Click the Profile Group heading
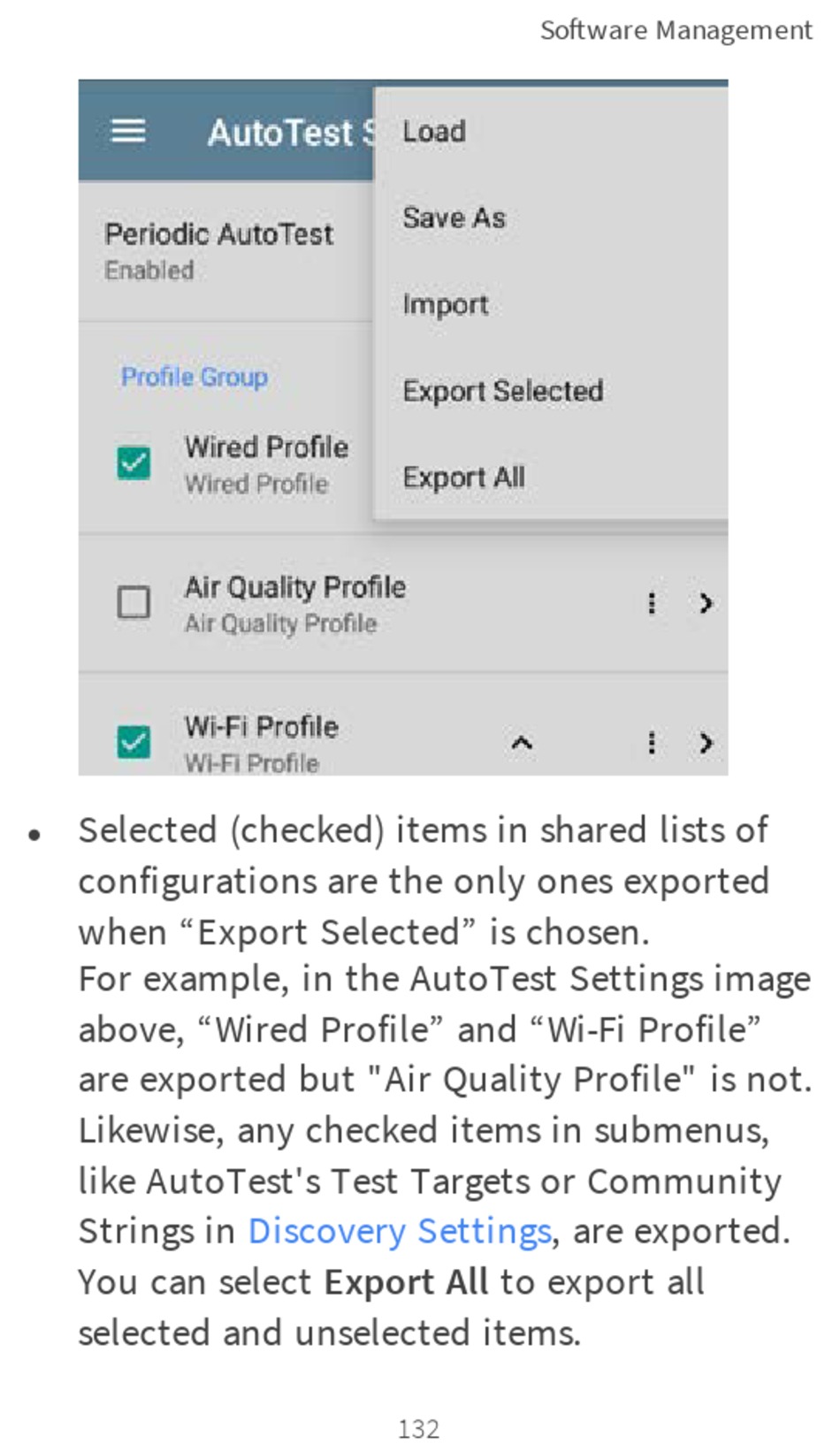The image size is (840, 1452). 195,377
